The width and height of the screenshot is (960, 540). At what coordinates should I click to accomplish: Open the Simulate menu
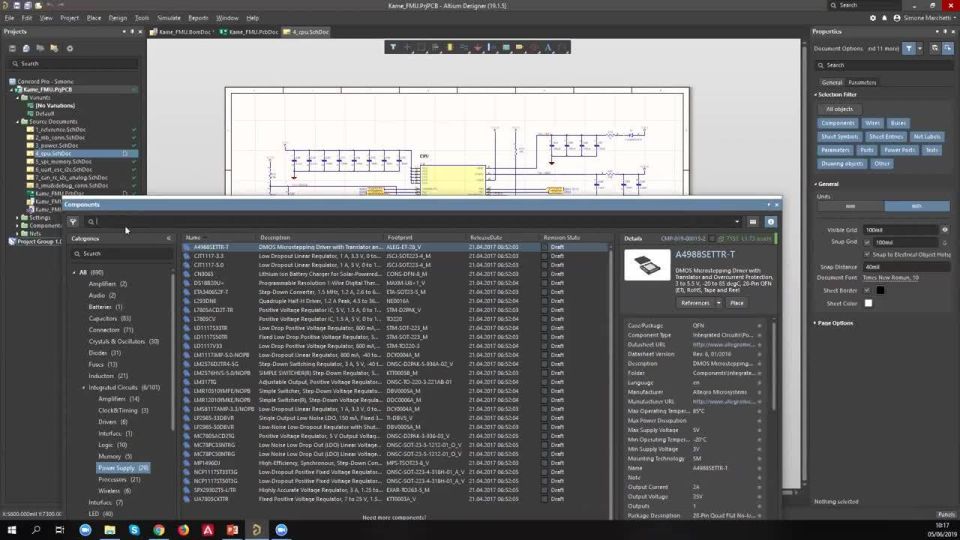click(x=168, y=18)
